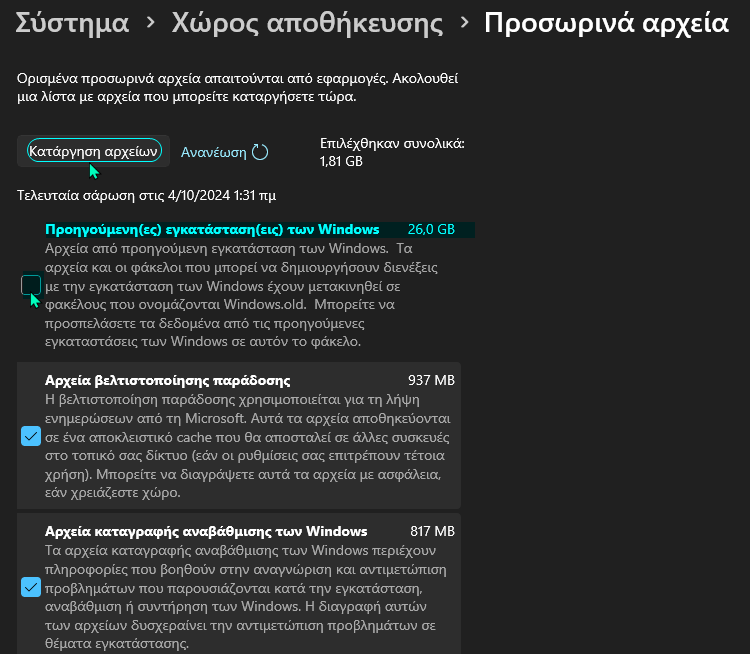The width and height of the screenshot is (750, 654).
Task: Click the 26,0 GB size value
Action: [431, 230]
